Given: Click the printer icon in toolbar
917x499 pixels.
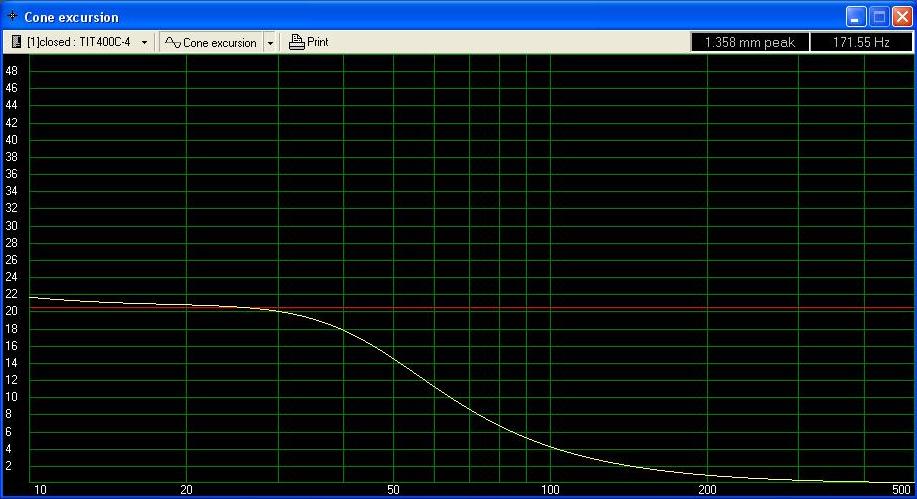Looking at the screenshot, I should [x=296, y=42].
